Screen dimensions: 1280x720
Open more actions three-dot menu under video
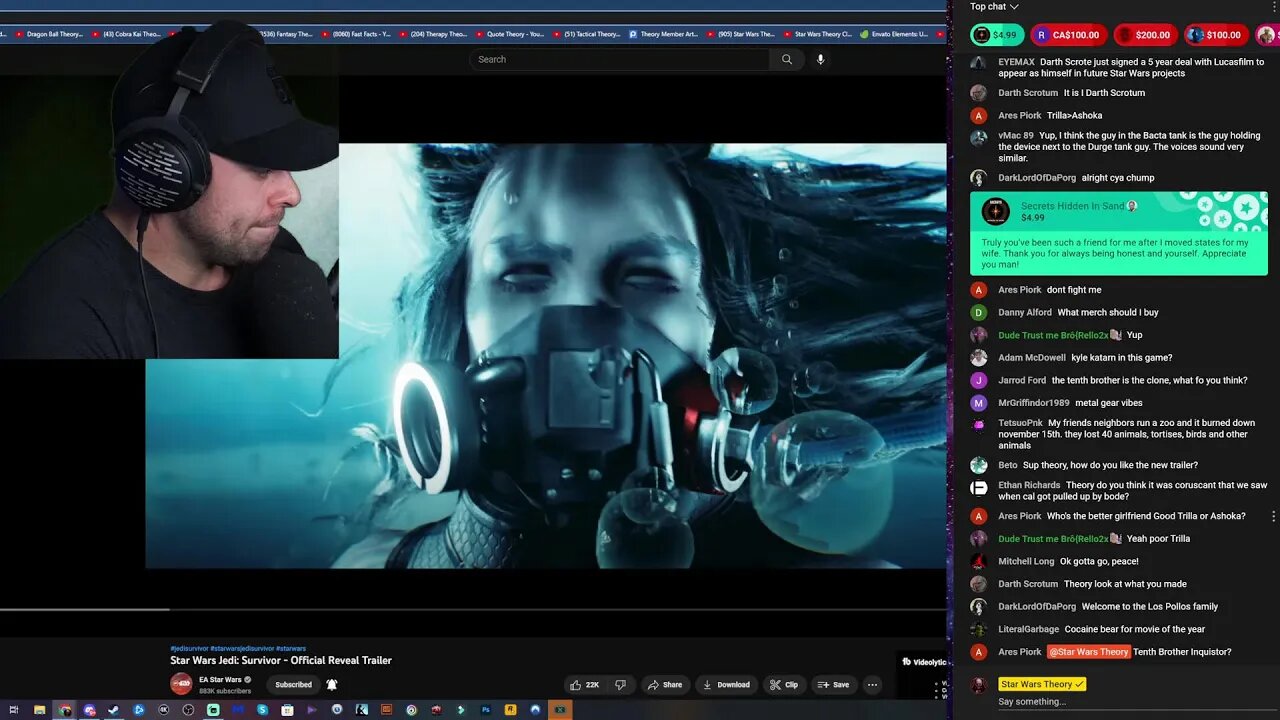(872, 685)
